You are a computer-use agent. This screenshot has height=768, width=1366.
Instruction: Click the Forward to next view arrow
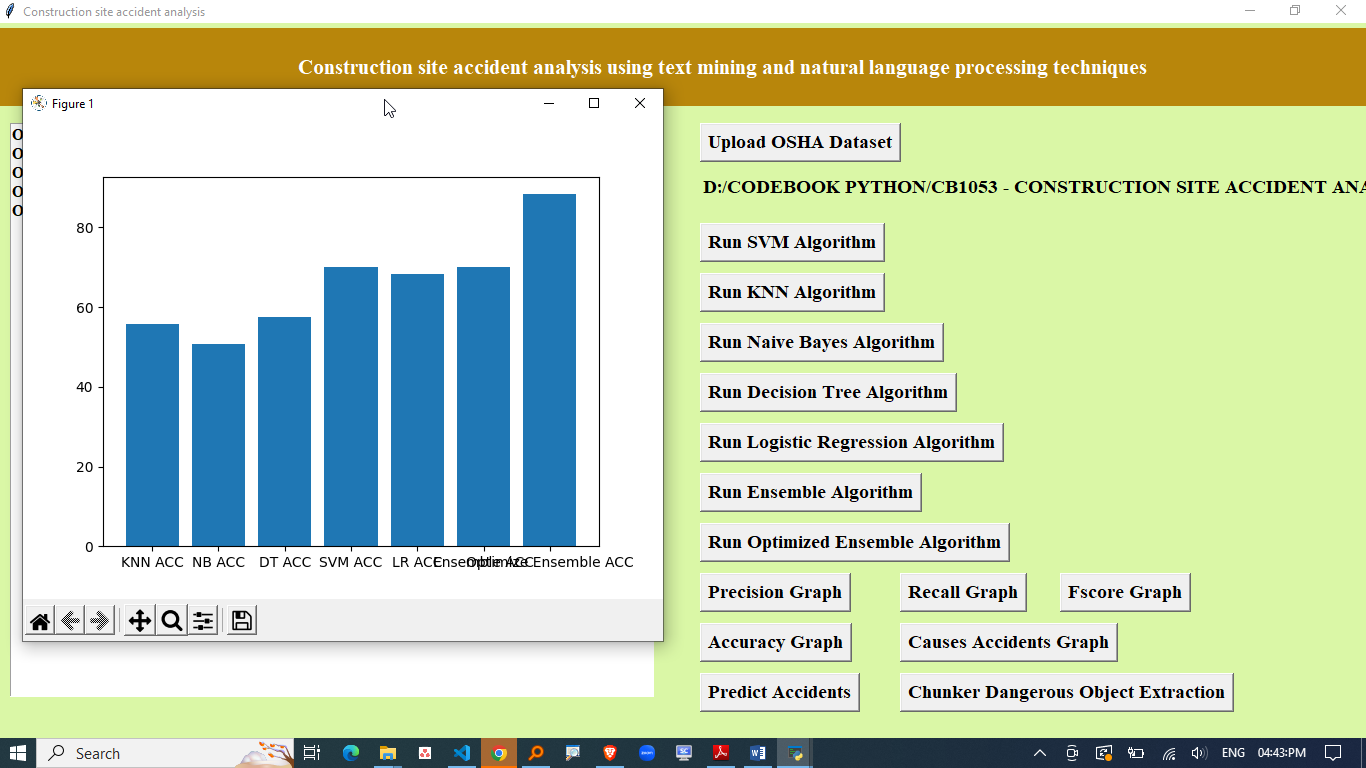tap(99, 621)
